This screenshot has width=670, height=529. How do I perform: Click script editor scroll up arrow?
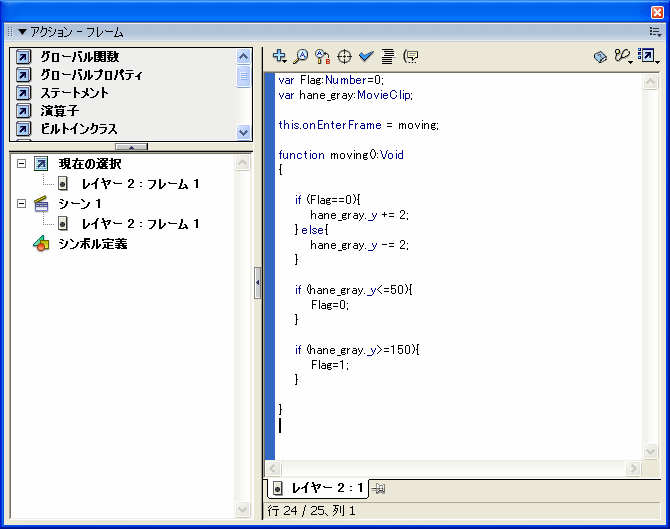(650, 81)
